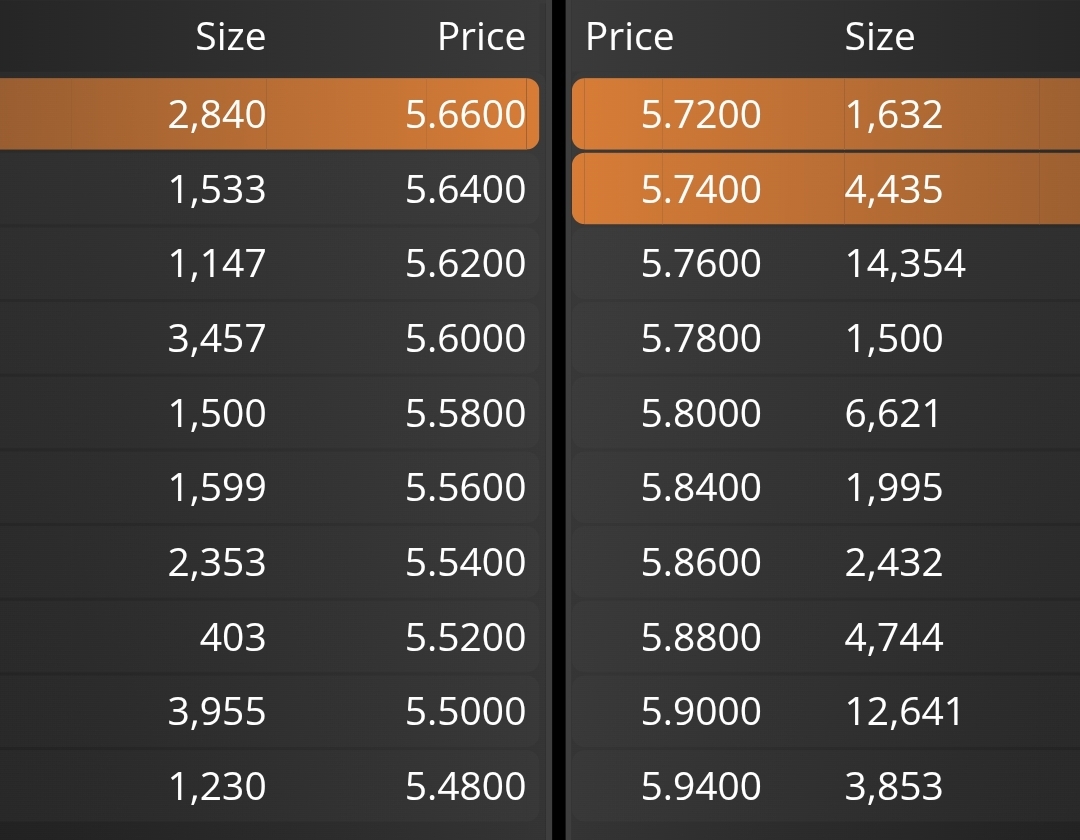Select ask price 5.7800
This screenshot has height=840, width=1080.
[701, 339]
